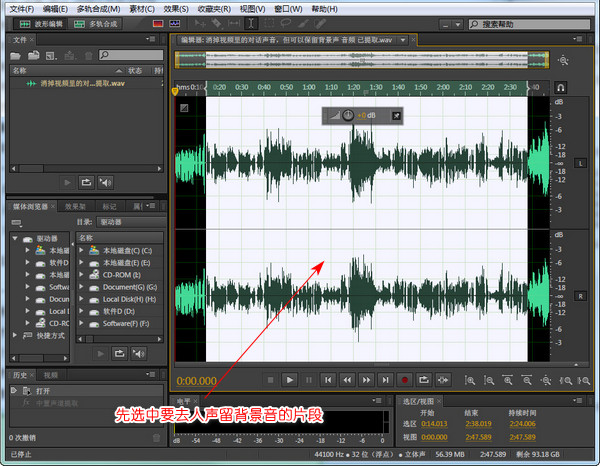The image size is (600, 466).
Task: Click the 搜索帮助 search field
Action: [x=530, y=24]
